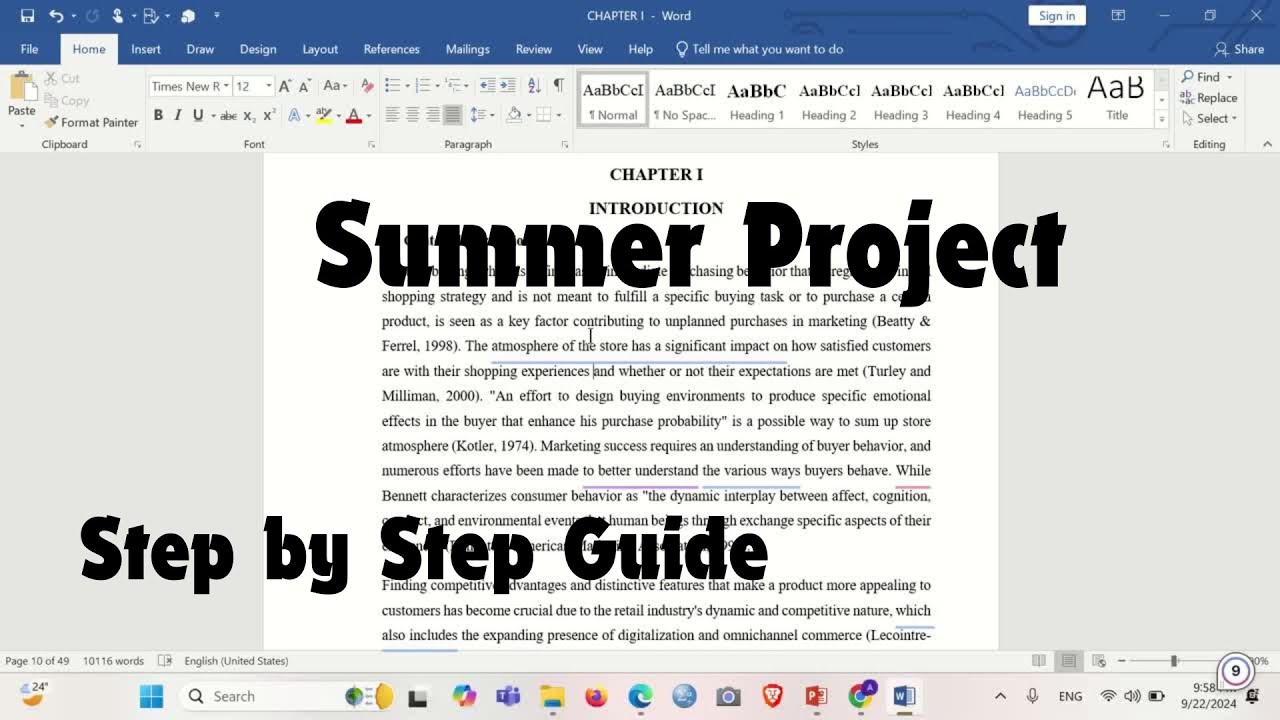Toggle Show/Hide paragraph marks
1280x720 pixels.
point(559,86)
